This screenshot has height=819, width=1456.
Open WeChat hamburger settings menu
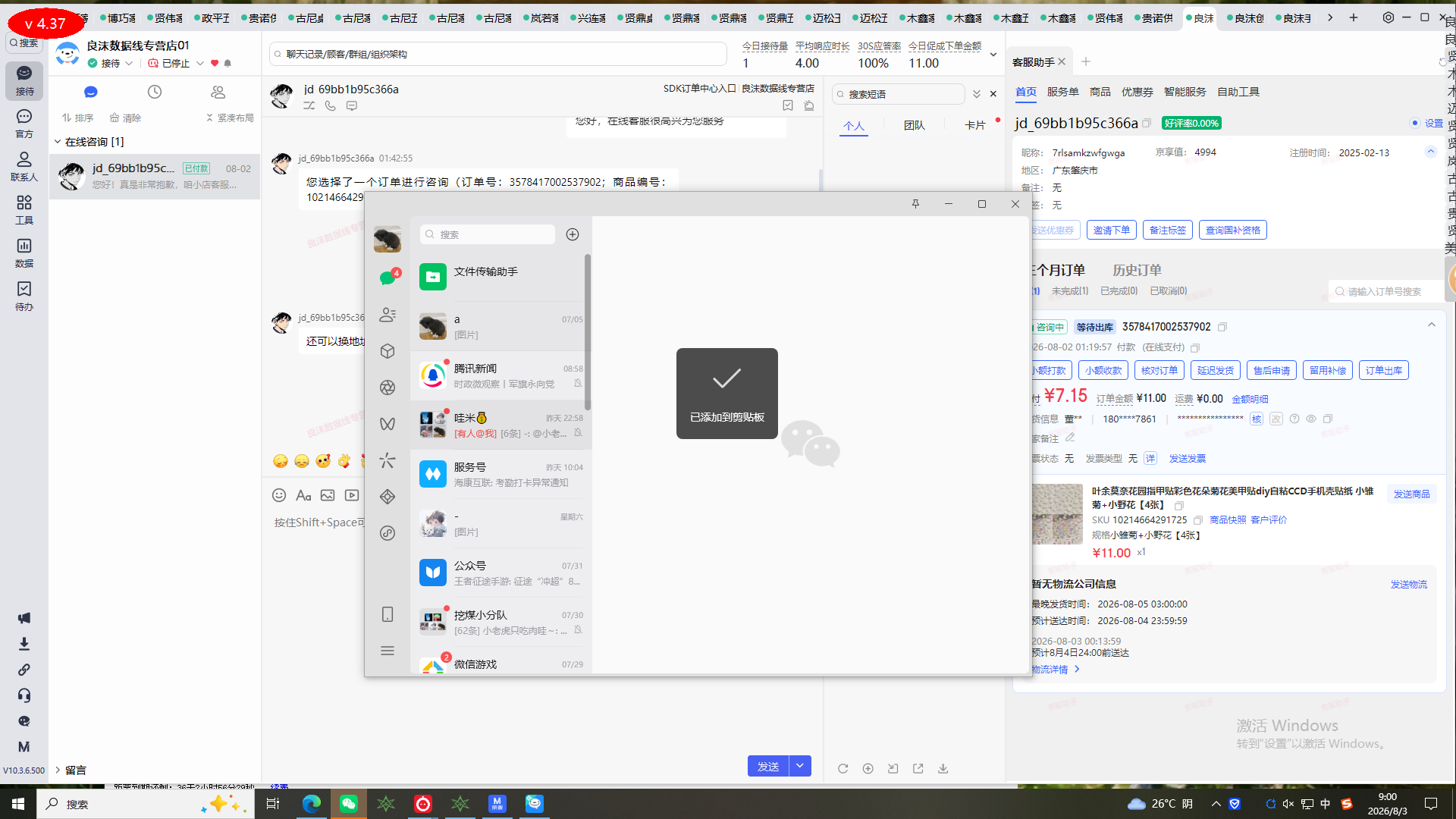pyautogui.click(x=388, y=651)
